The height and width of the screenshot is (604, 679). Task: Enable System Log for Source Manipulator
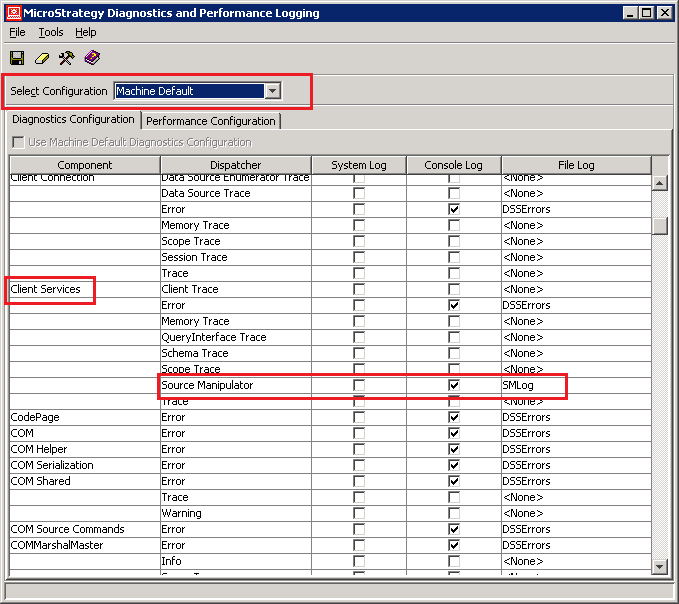pyautogui.click(x=358, y=385)
